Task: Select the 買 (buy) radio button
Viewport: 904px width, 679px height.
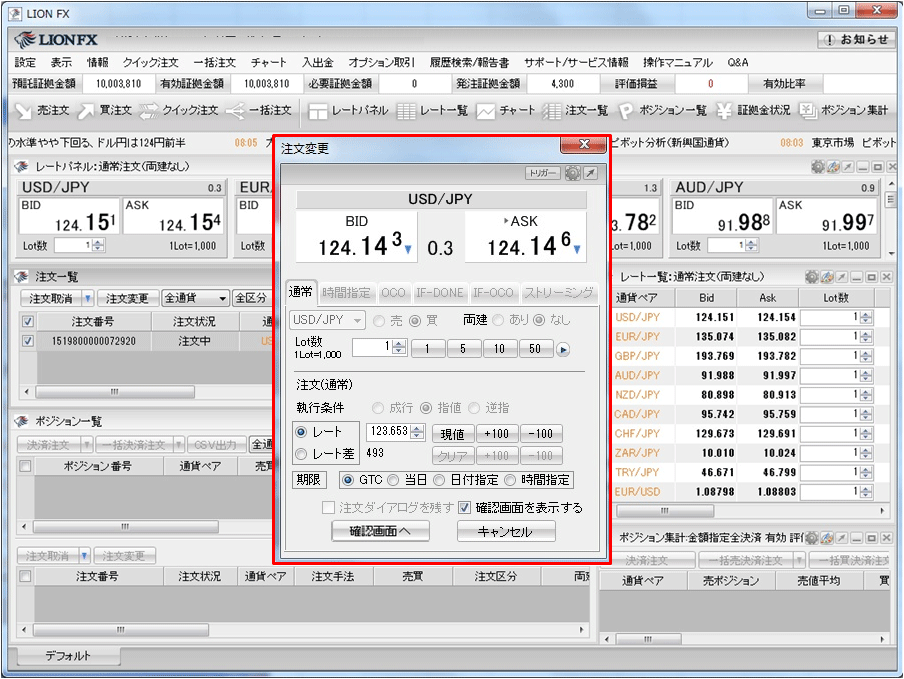Action: pyautogui.click(x=415, y=320)
